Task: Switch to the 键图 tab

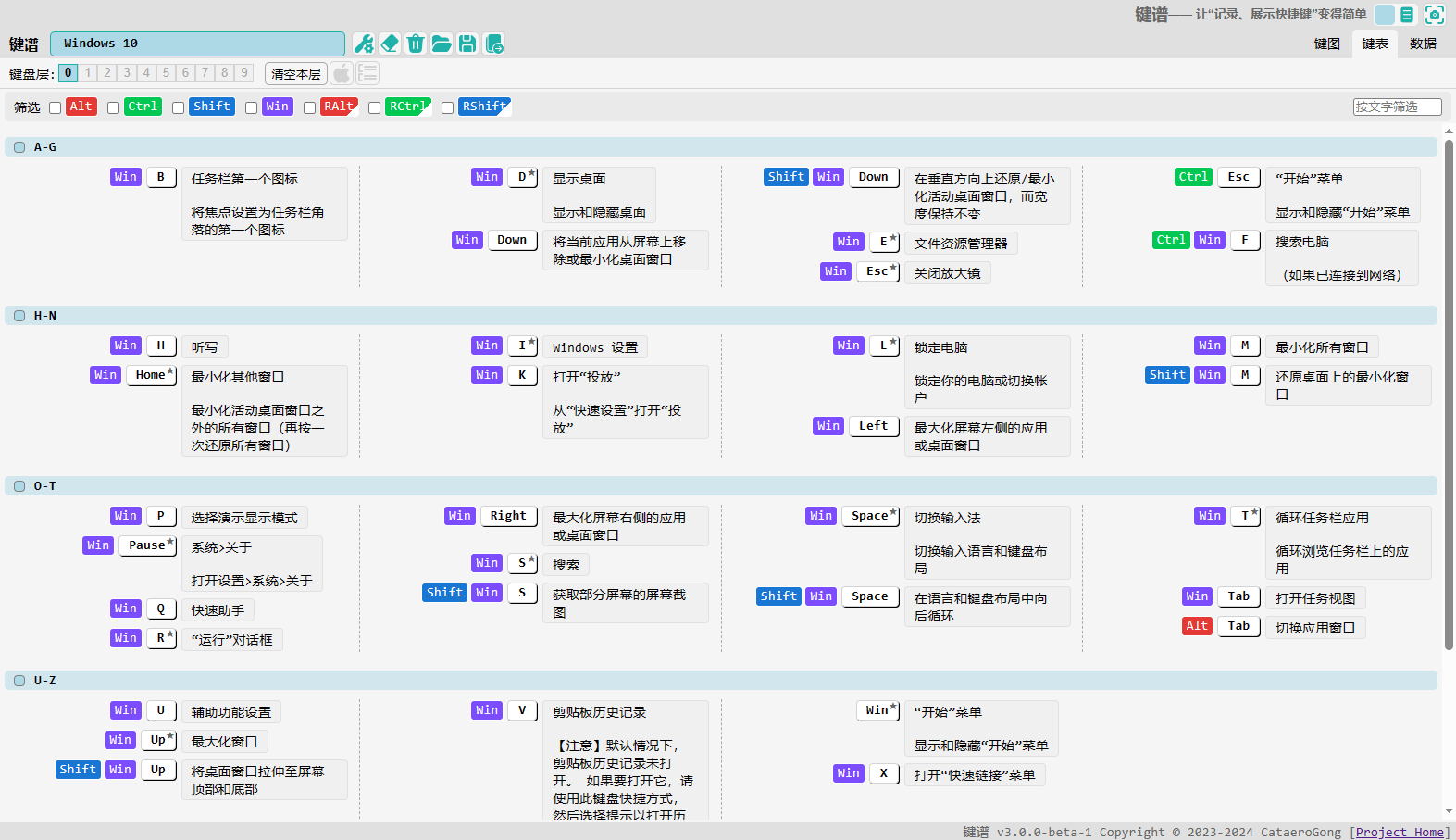Action: click(x=1326, y=44)
